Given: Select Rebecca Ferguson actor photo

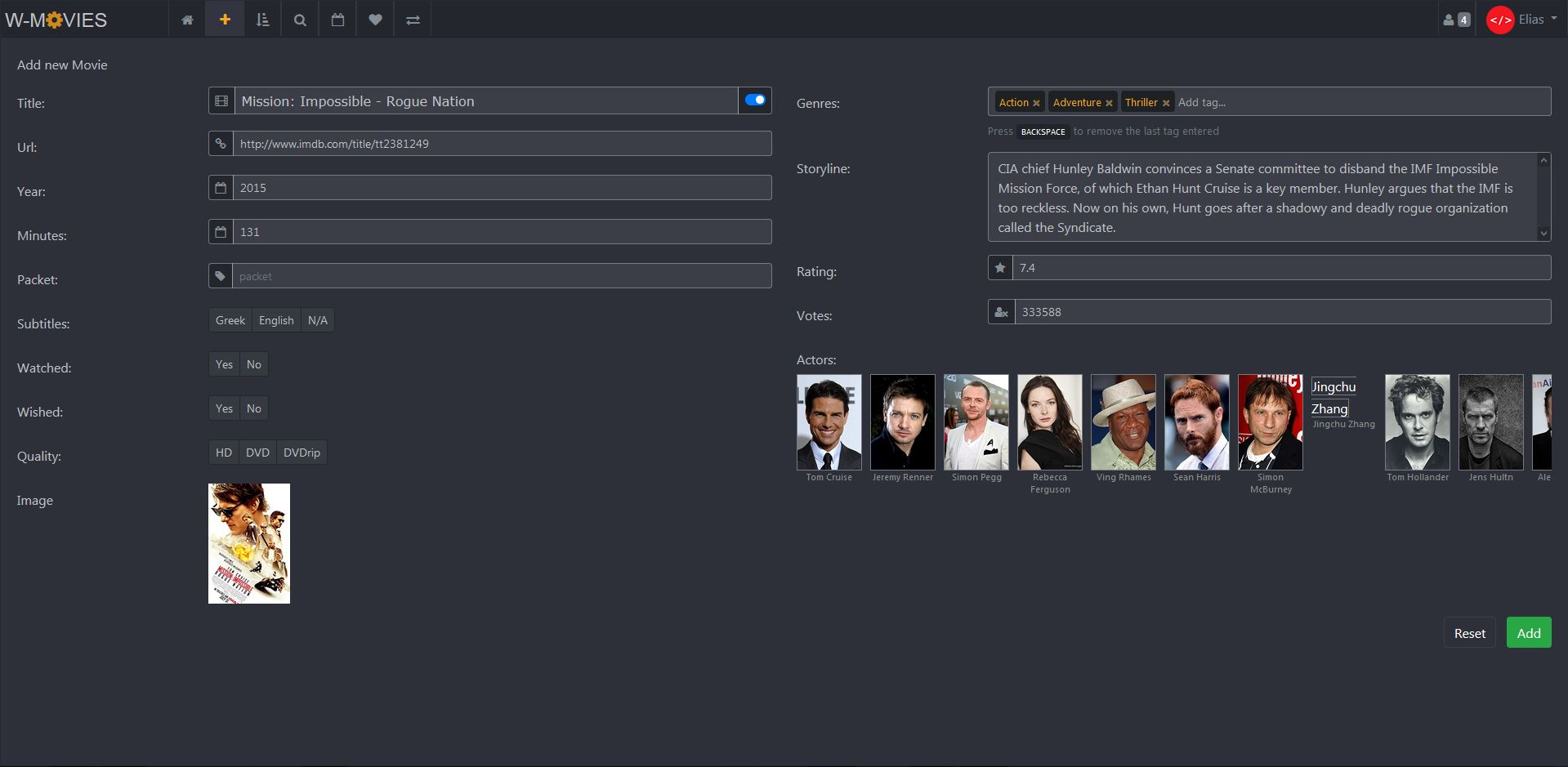Looking at the screenshot, I should 1050,422.
